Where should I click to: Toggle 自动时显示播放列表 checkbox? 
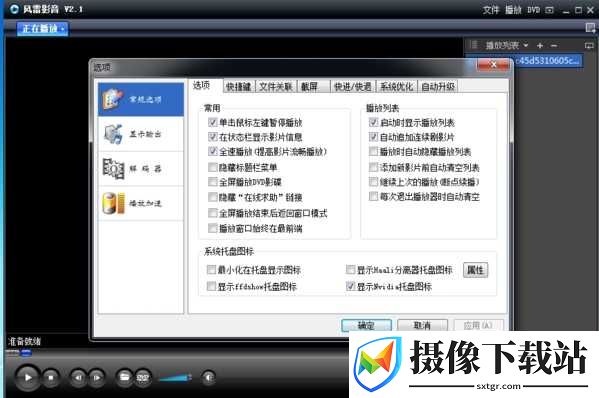pyautogui.click(x=373, y=122)
